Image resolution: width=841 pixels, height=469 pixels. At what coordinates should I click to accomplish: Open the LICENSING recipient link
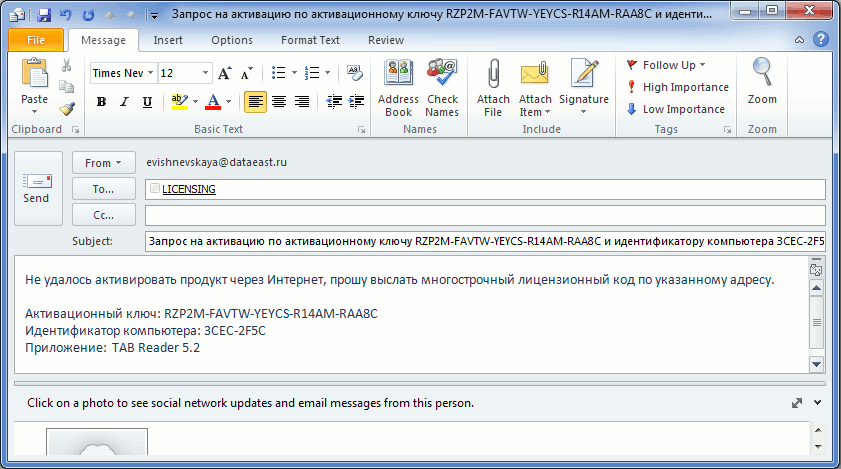[189, 189]
